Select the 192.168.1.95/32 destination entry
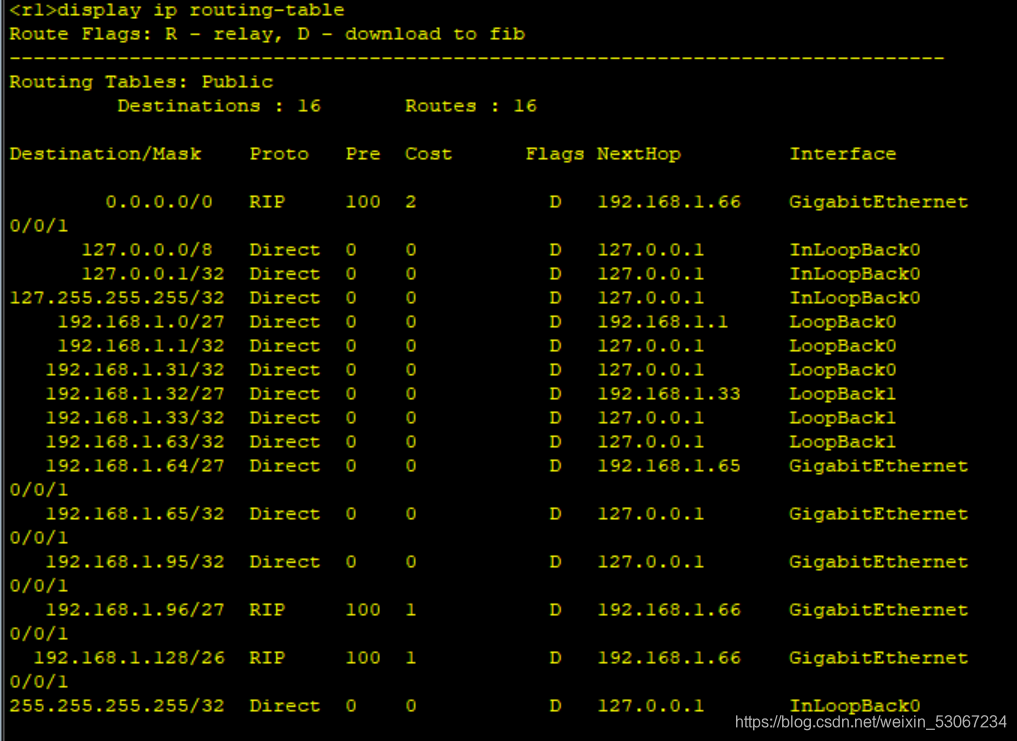 click(x=135, y=562)
